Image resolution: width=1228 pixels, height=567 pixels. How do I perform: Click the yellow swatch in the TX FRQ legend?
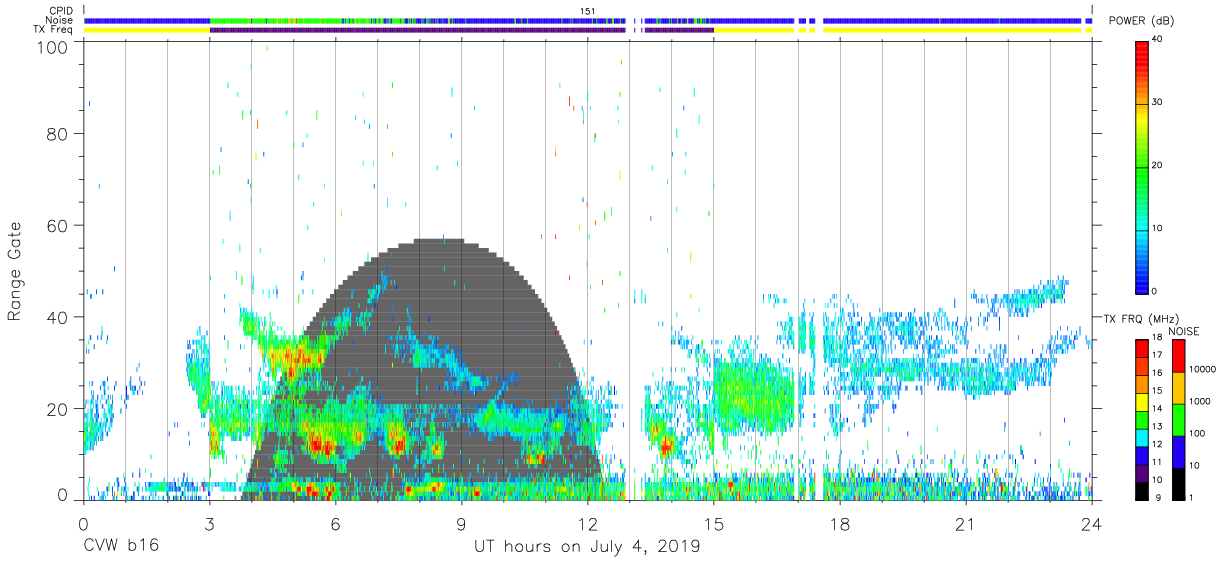tap(1142, 400)
